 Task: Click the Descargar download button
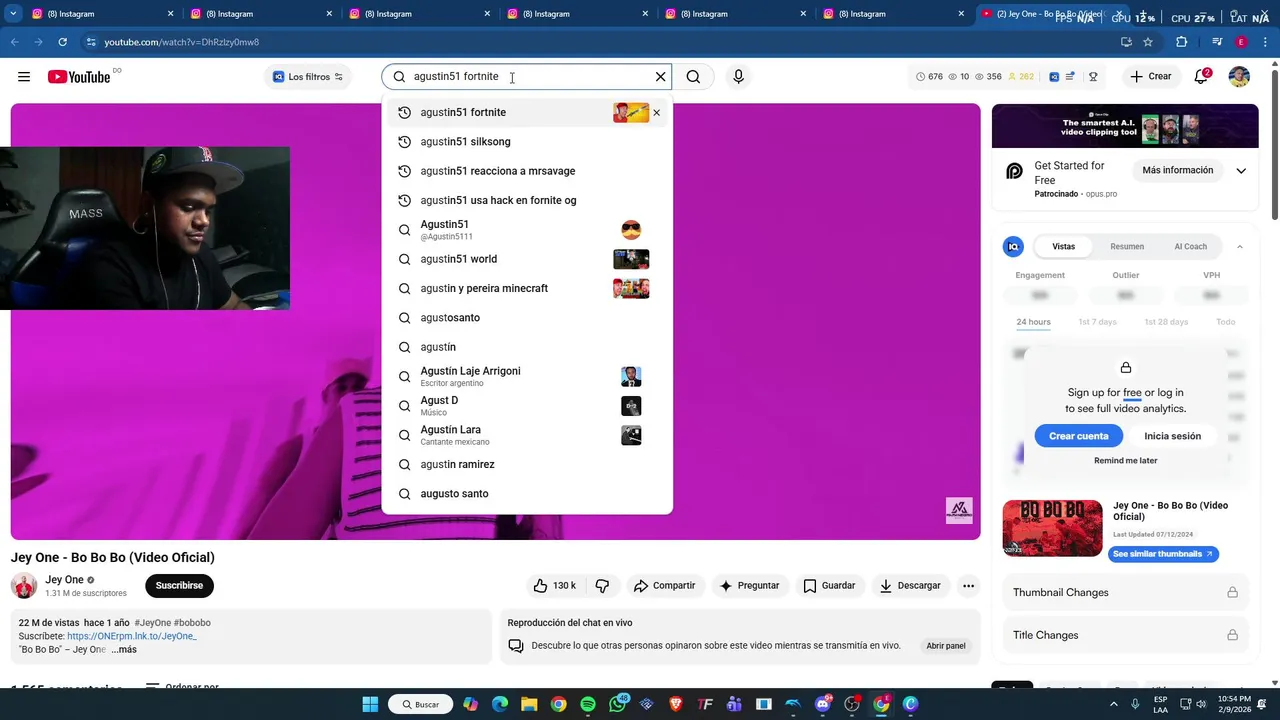910,586
